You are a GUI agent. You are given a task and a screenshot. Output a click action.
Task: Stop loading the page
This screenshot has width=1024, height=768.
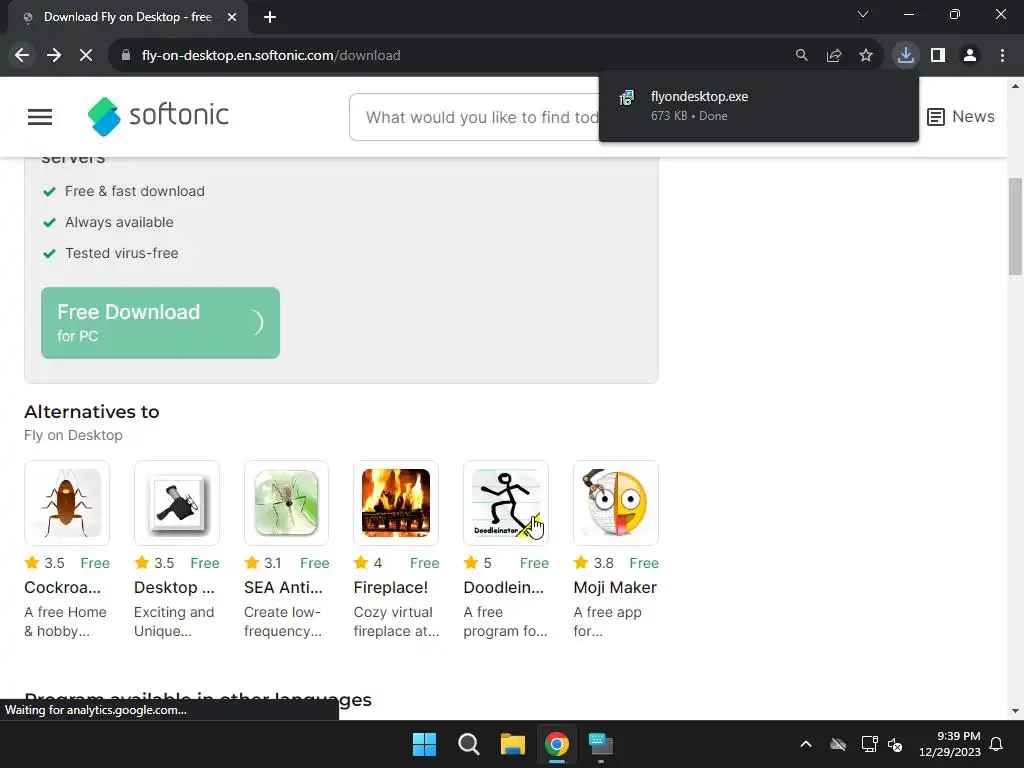click(86, 56)
